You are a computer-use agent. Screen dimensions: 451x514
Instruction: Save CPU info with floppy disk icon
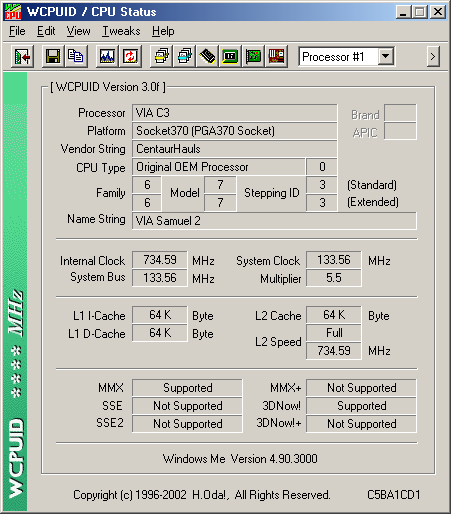coord(53,57)
